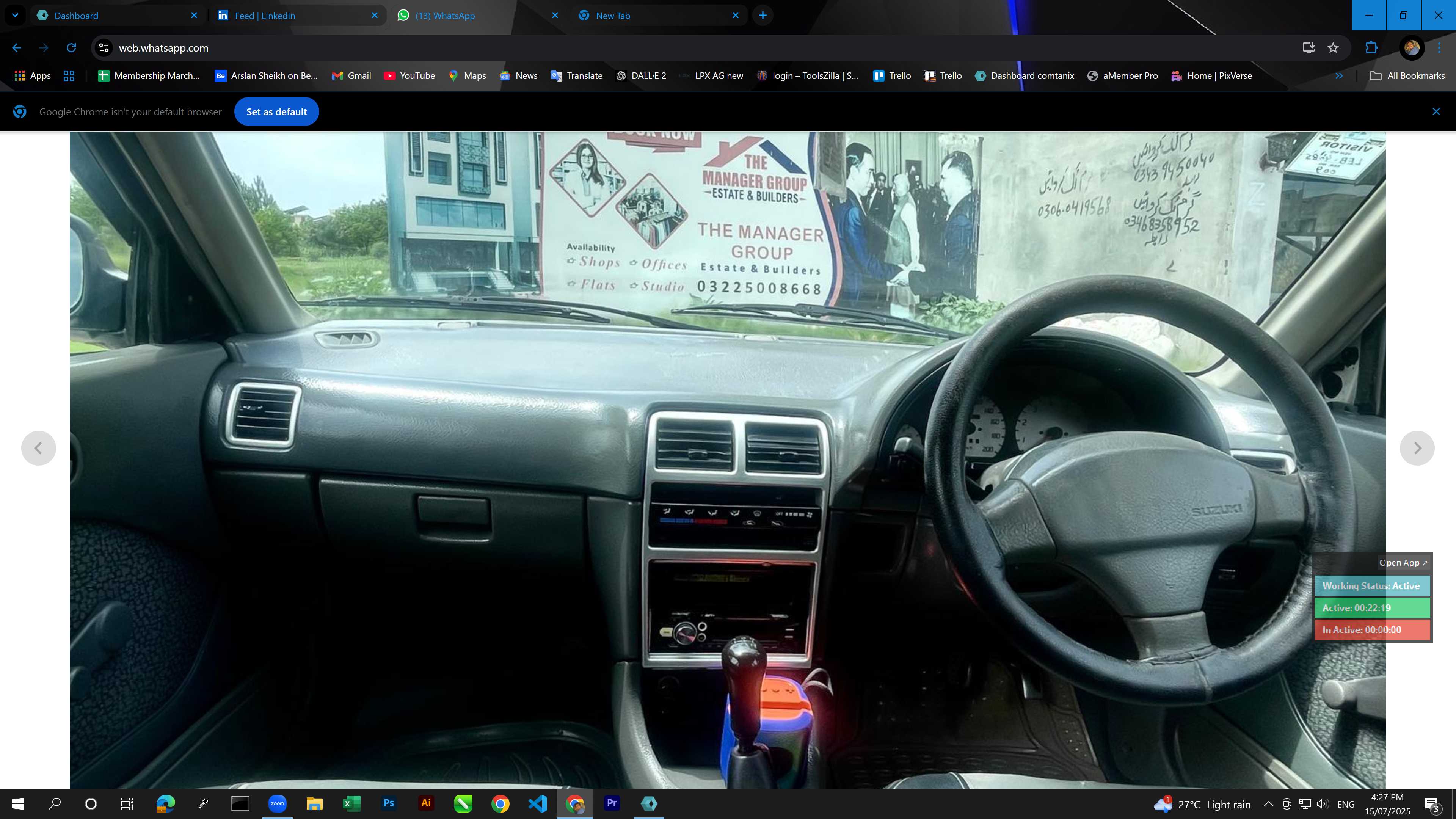Viewport: 1456px width, 819px height.
Task: Switch to the Dashboard tab
Action: 116,15
